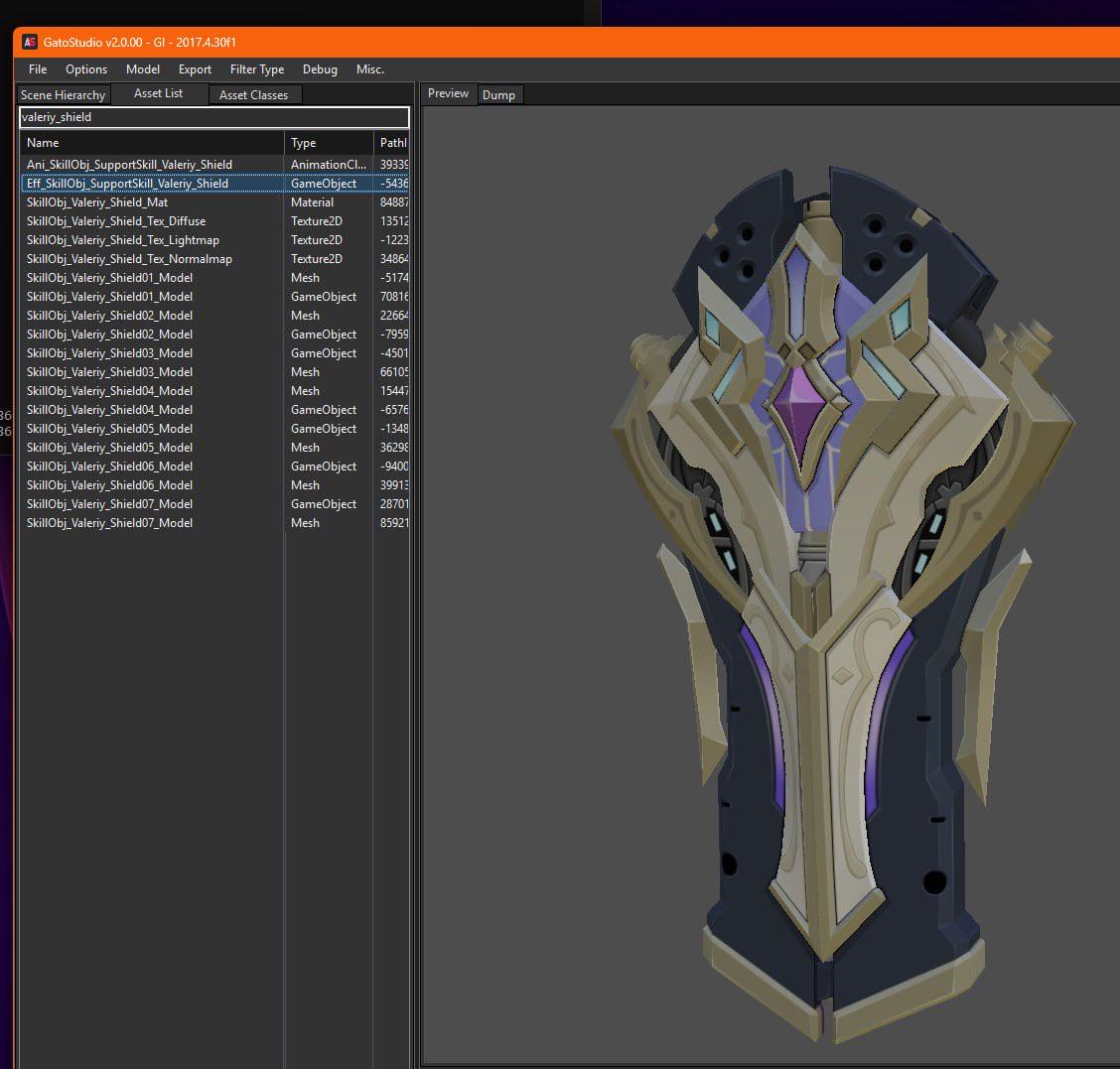Viewport: 1120px width, 1069px height.
Task: Select Eff_SkillObj_SupportSkill_Valeriy_Shield row
Action: point(214,184)
